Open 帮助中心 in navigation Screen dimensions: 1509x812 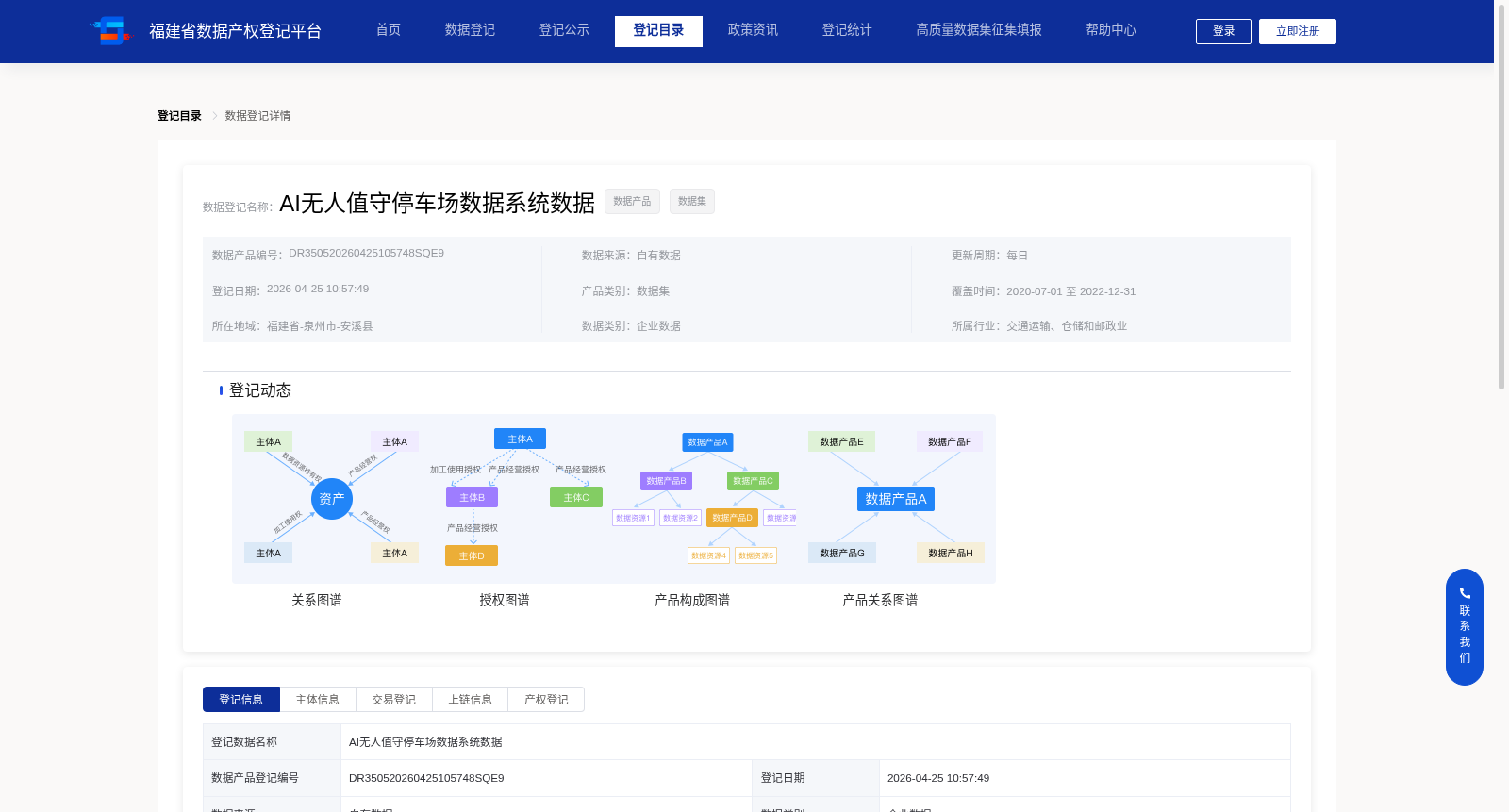click(1111, 30)
